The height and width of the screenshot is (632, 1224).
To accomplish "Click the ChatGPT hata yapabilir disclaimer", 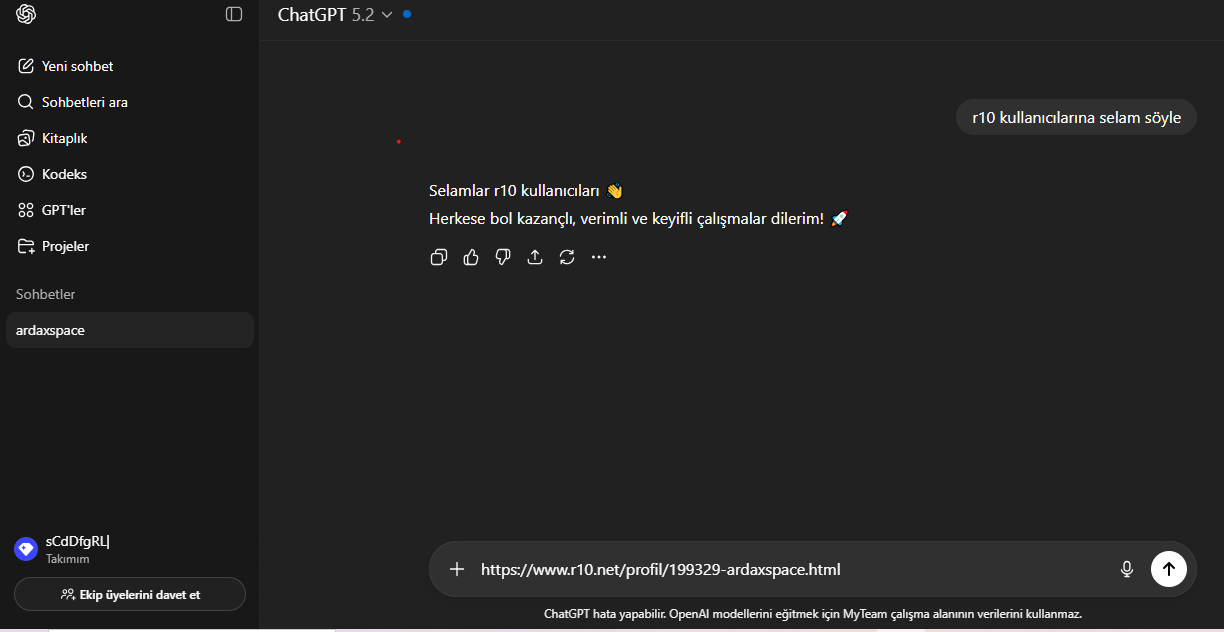I will click(x=813, y=614).
